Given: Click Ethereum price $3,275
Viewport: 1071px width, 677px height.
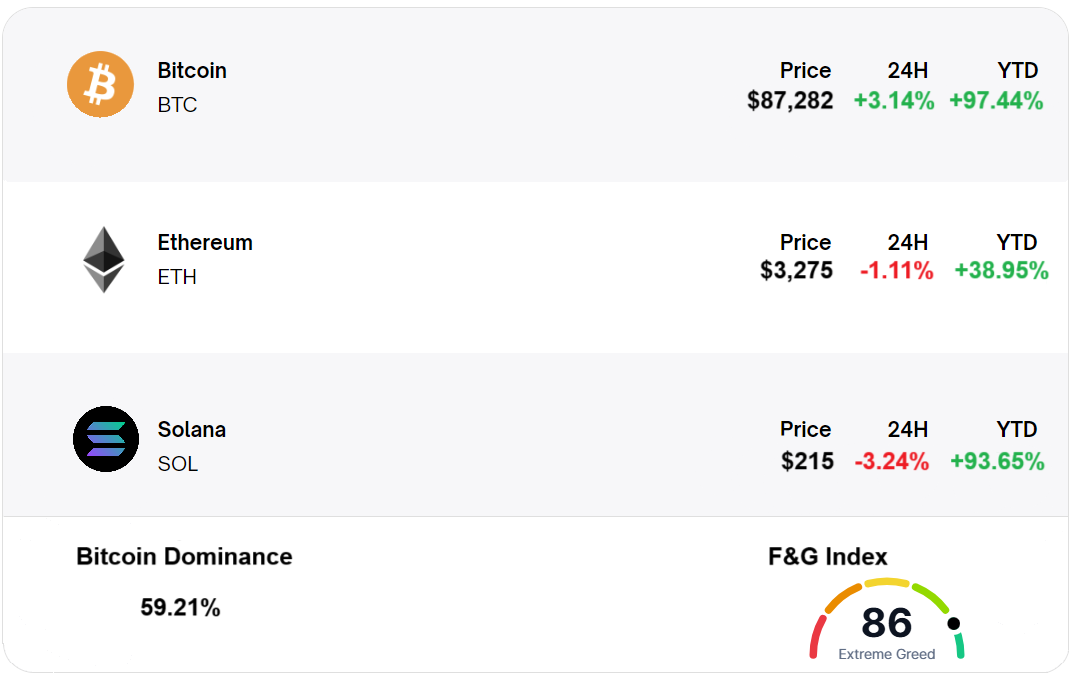Looking at the screenshot, I should click(x=796, y=271).
